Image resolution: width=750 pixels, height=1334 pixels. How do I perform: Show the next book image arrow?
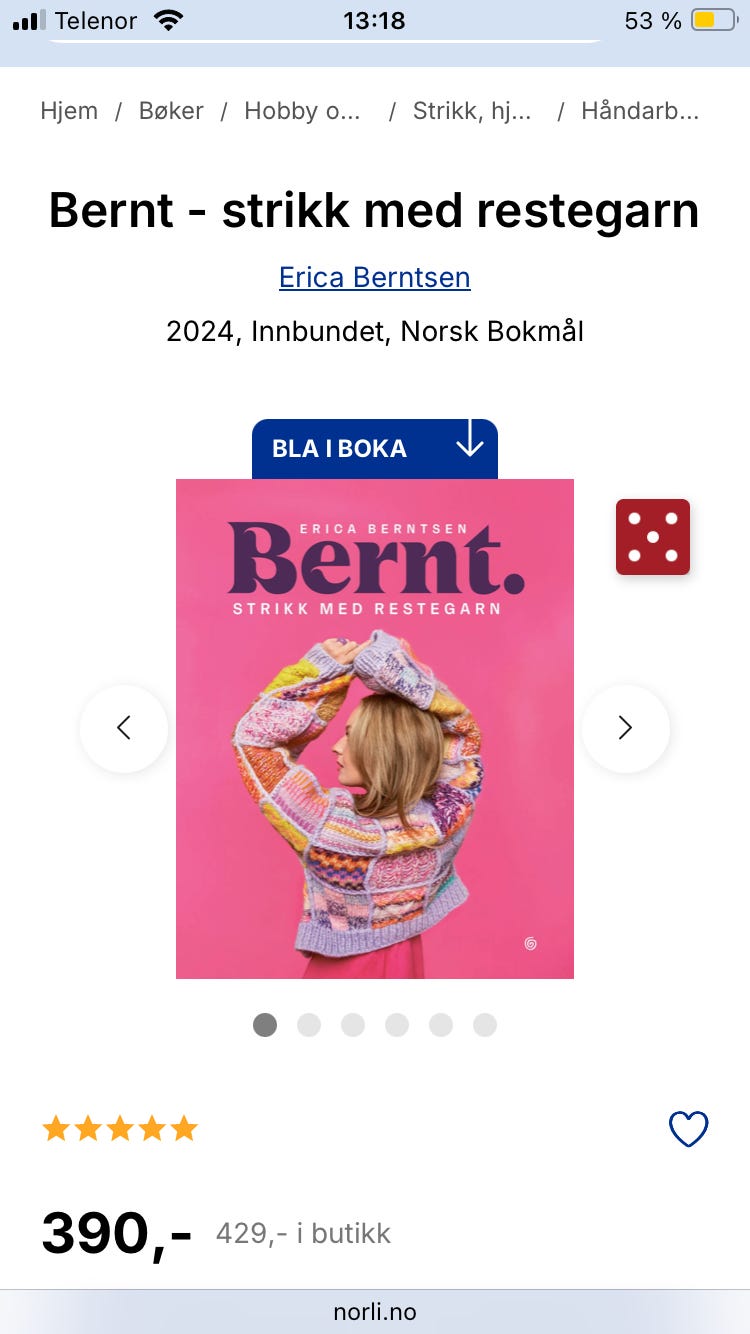click(625, 728)
